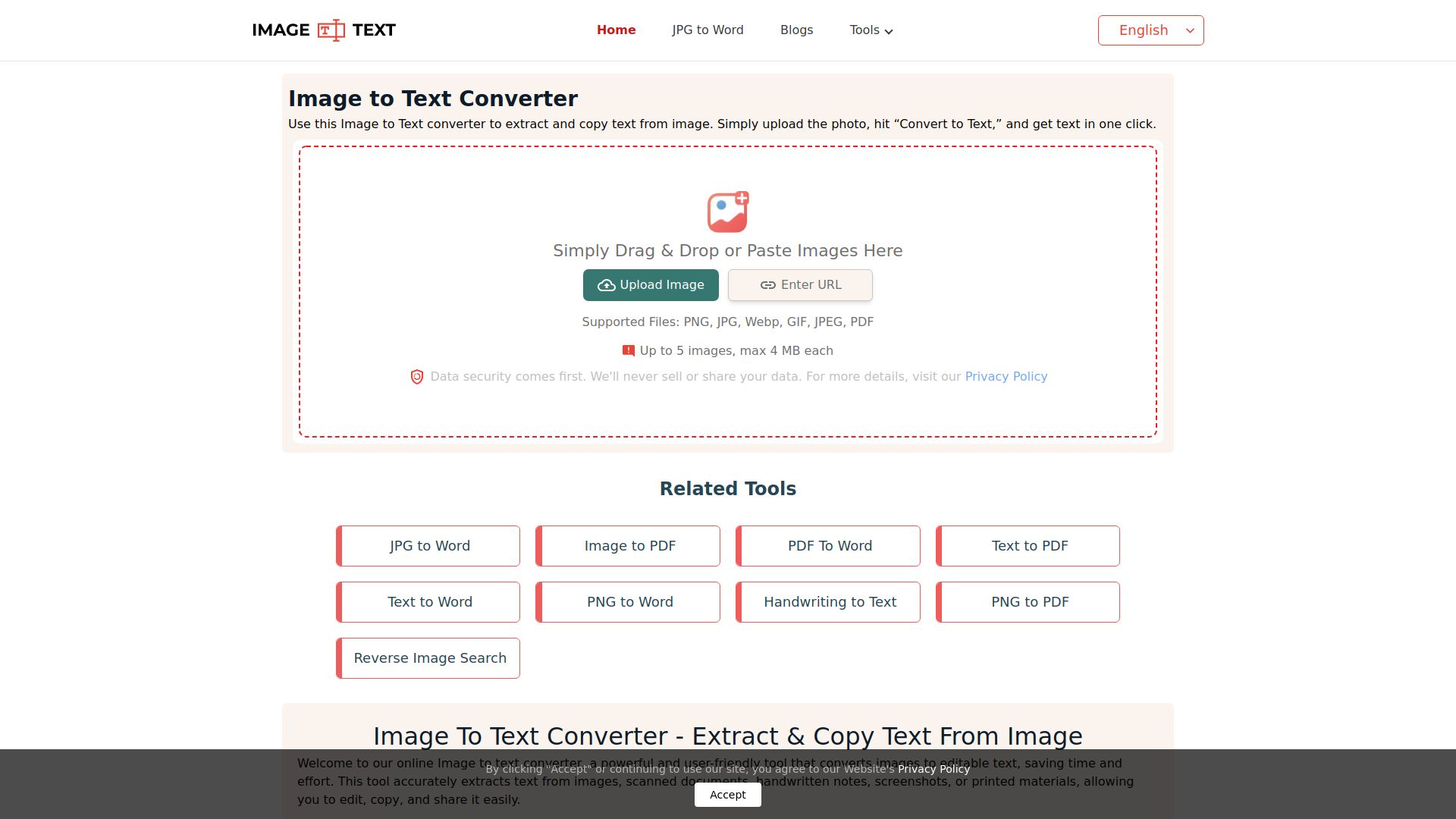Go to the Home menu item
This screenshot has width=1456, height=819.
(x=616, y=30)
